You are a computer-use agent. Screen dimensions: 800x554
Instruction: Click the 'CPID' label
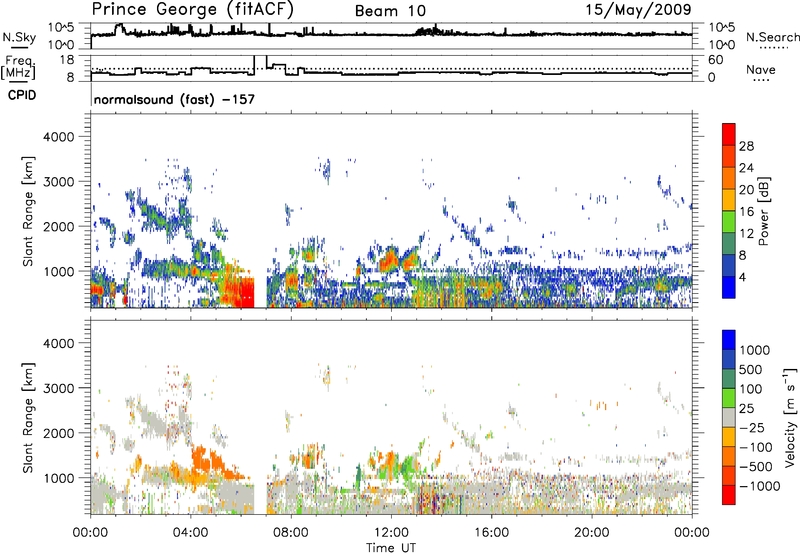coord(22,95)
